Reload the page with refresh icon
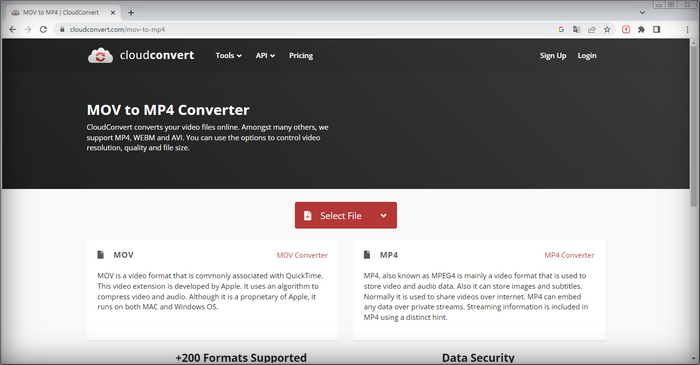Screen dimensions: 700x365 (x=43, y=29)
